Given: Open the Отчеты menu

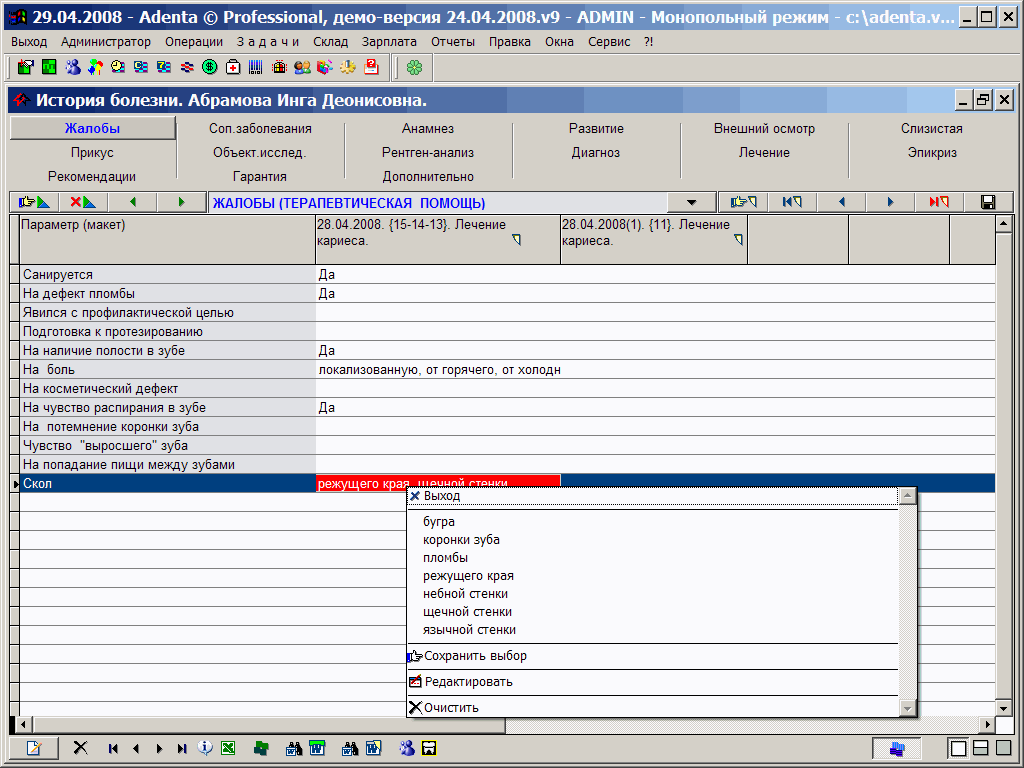Looking at the screenshot, I should 453,41.
